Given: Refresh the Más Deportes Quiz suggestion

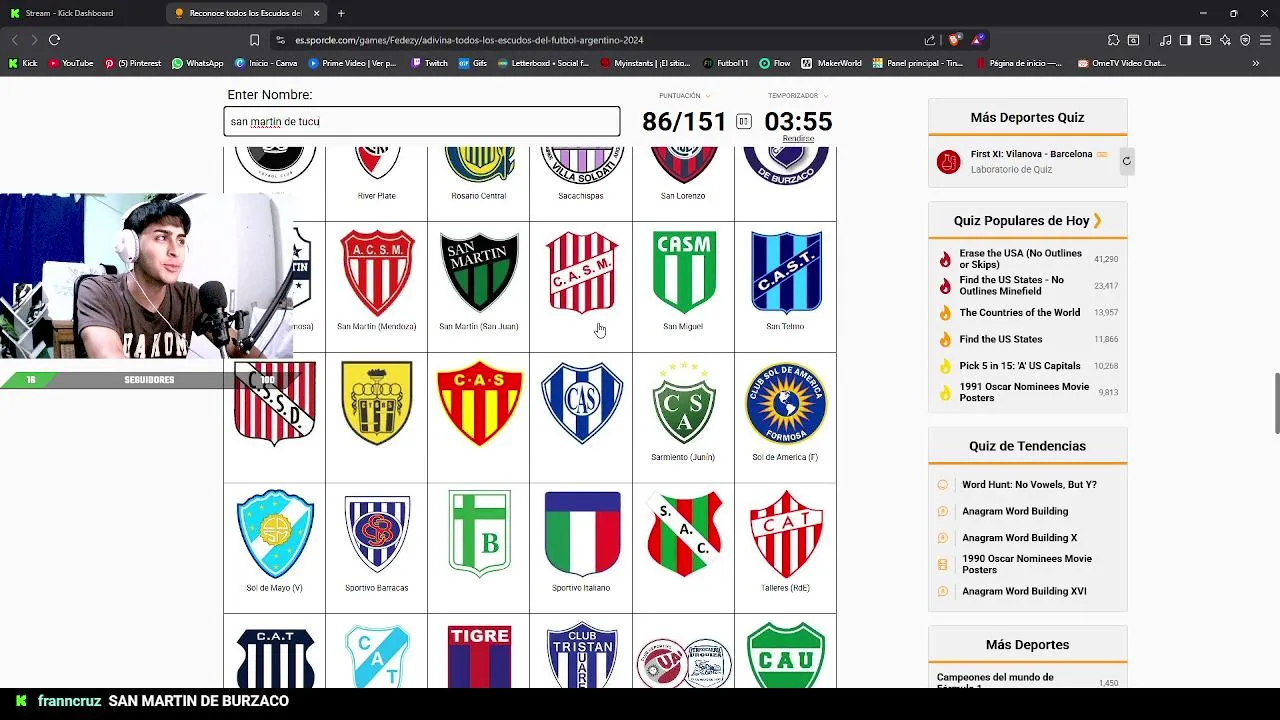Looking at the screenshot, I should point(1126,161).
